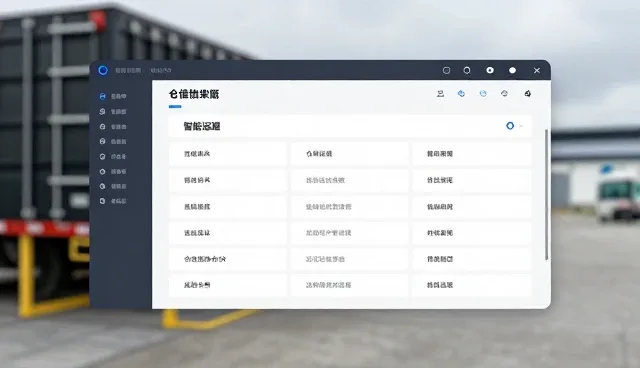Close the window with the X button
The height and width of the screenshot is (368, 640).
tap(537, 71)
